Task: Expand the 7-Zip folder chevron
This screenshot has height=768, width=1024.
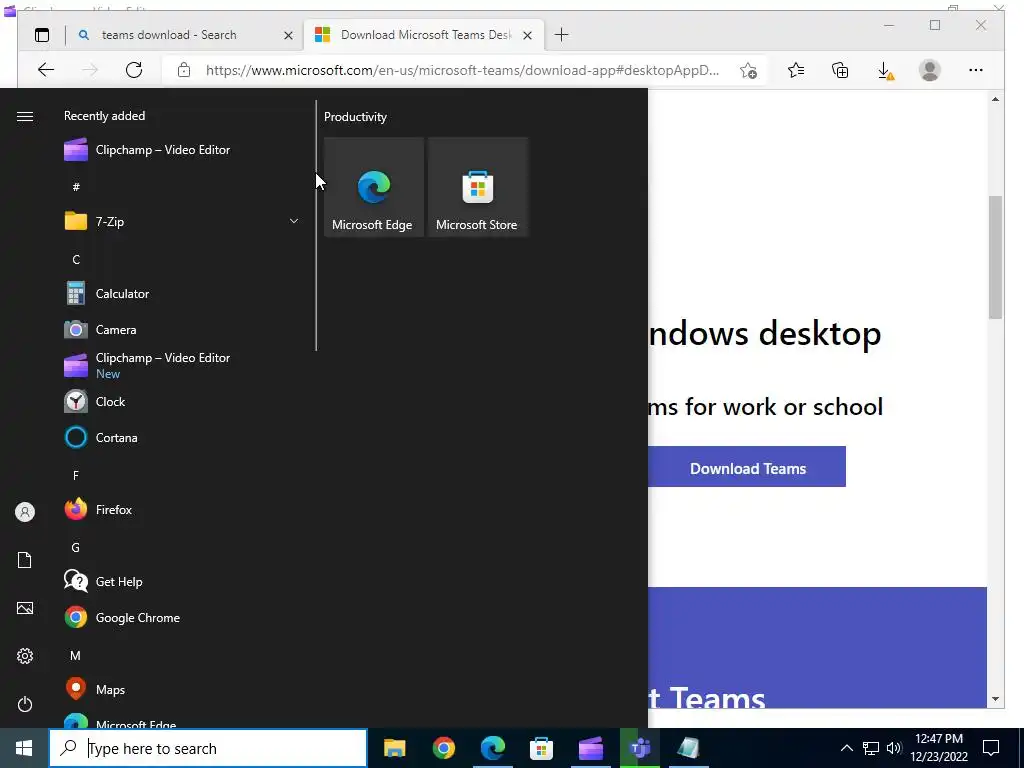Action: (x=294, y=221)
